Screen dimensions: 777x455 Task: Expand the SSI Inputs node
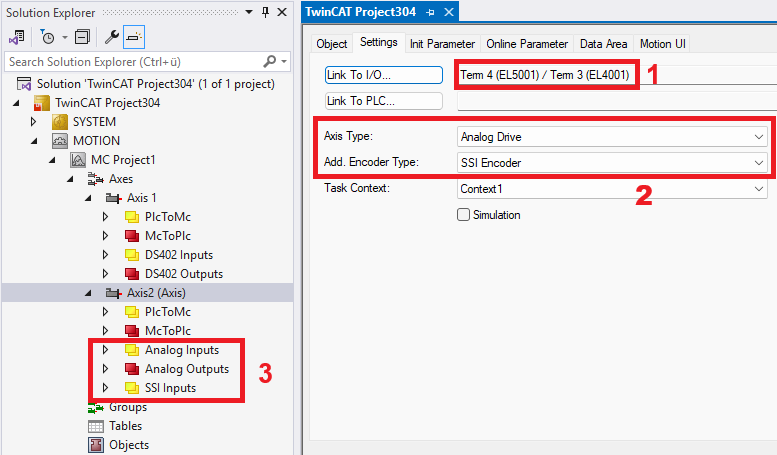[105, 388]
